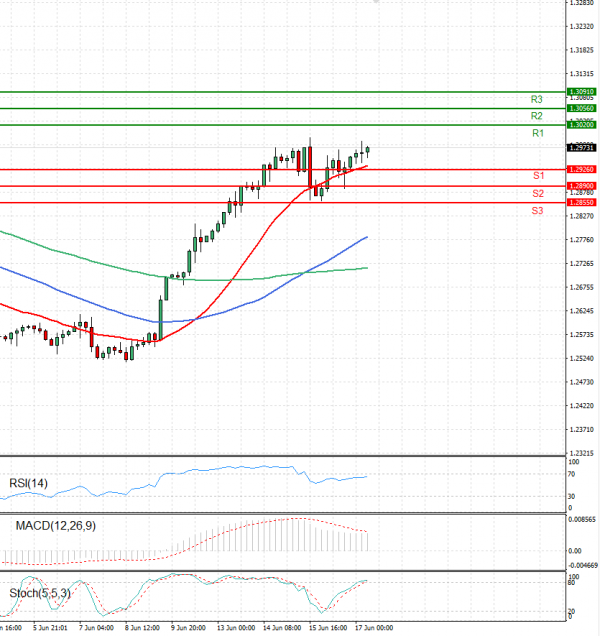
Task: Select the red 1.28550 price tag
Action: click(x=581, y=202)
